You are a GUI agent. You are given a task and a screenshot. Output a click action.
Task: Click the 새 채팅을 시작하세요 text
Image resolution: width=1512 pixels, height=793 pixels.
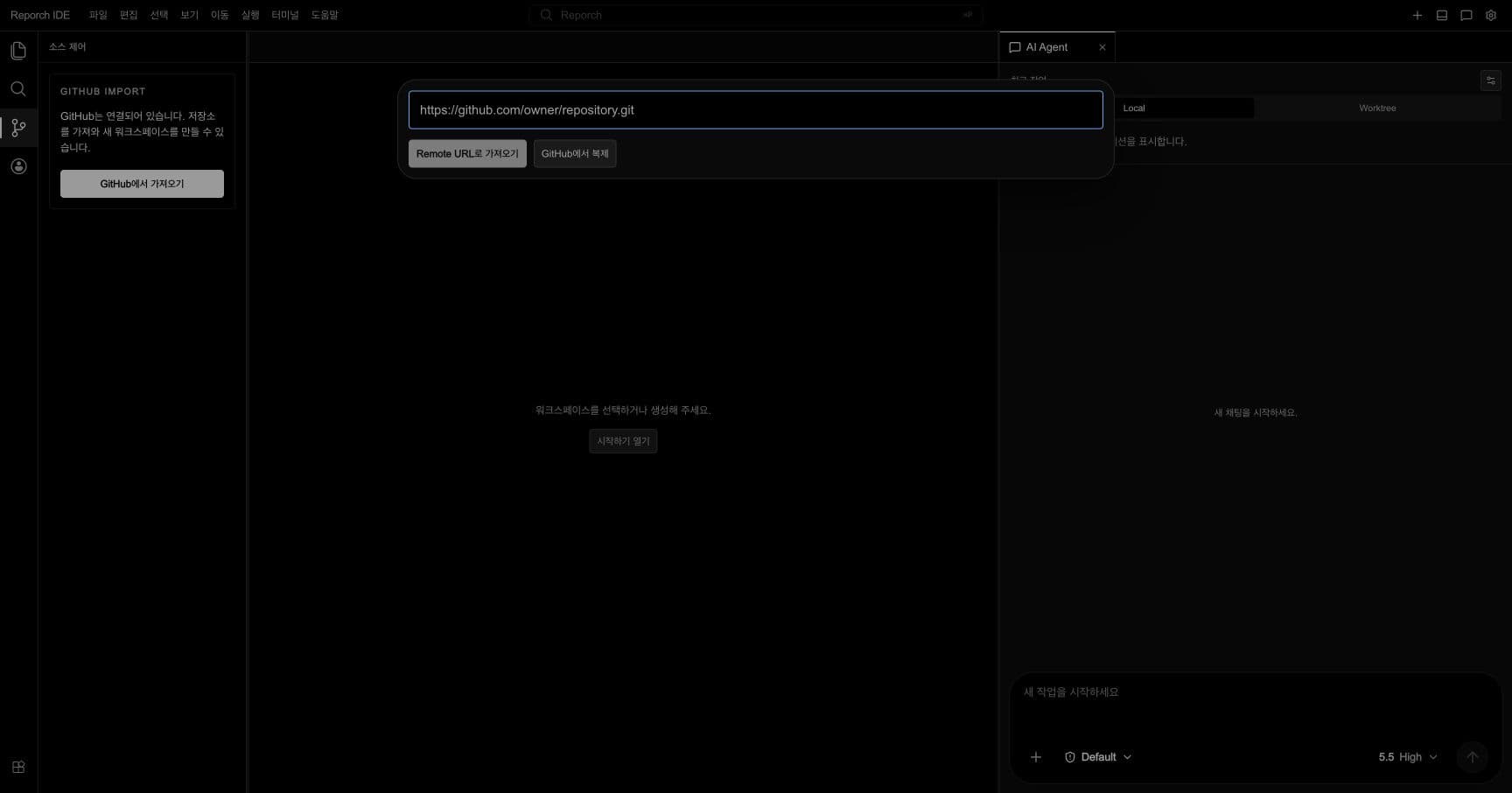(x=1256, y=412)
